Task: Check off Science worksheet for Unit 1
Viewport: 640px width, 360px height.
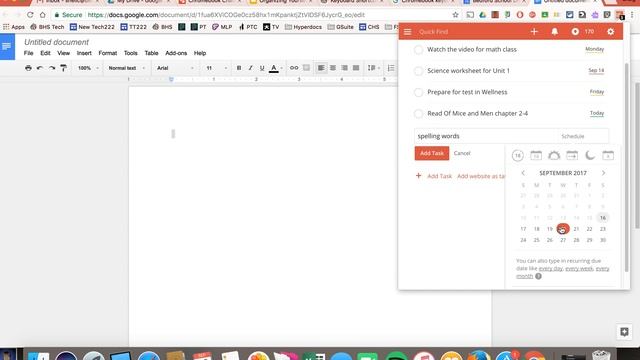Action: (x=418, y=71)
